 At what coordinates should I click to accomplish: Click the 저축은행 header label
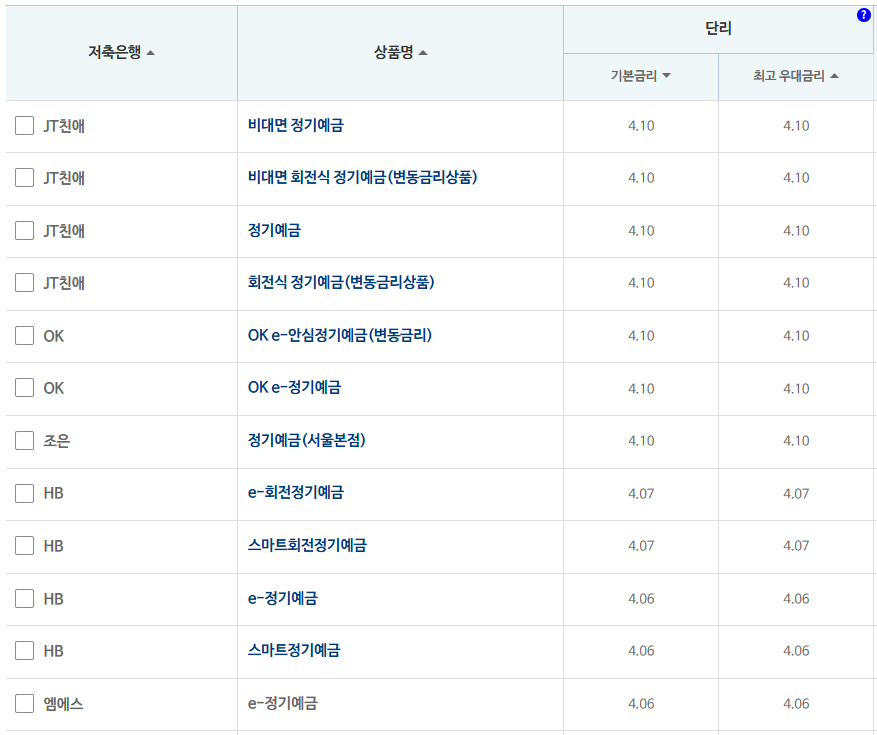point(115,52)
